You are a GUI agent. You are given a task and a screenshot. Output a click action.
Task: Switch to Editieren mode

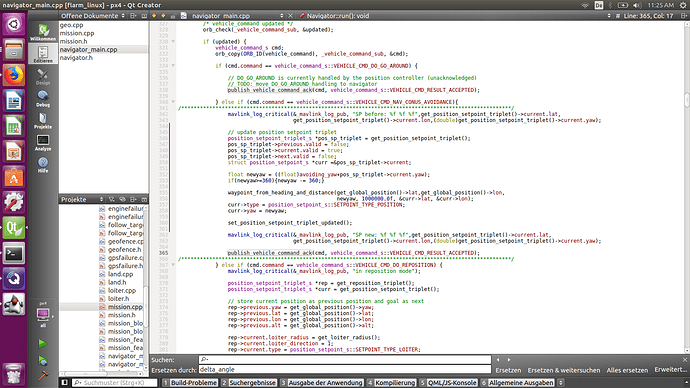click(x=43, y=55)
